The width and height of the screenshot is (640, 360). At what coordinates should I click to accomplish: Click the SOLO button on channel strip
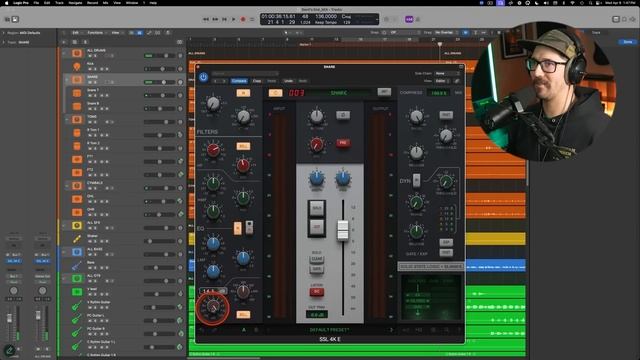[x=316, y=208]
